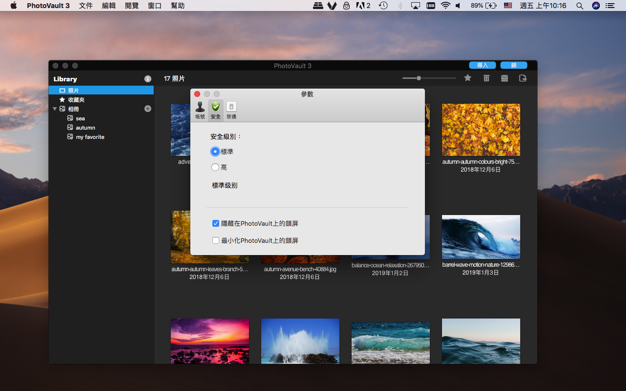Select the autumn colours bright leaves thumbnail
Screen dimensions: 626x391
point(481,130)
